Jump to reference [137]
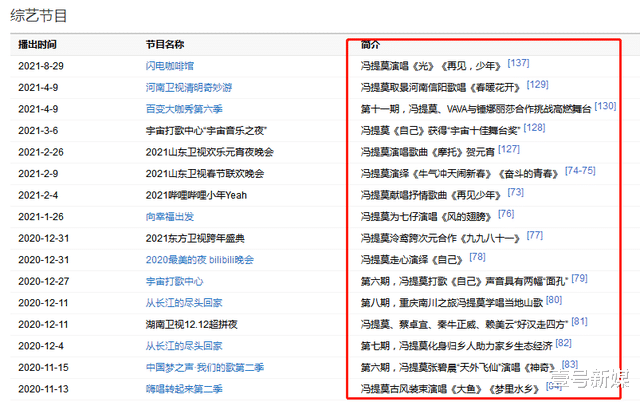The image size is (640, 402). tap(518, 63)
